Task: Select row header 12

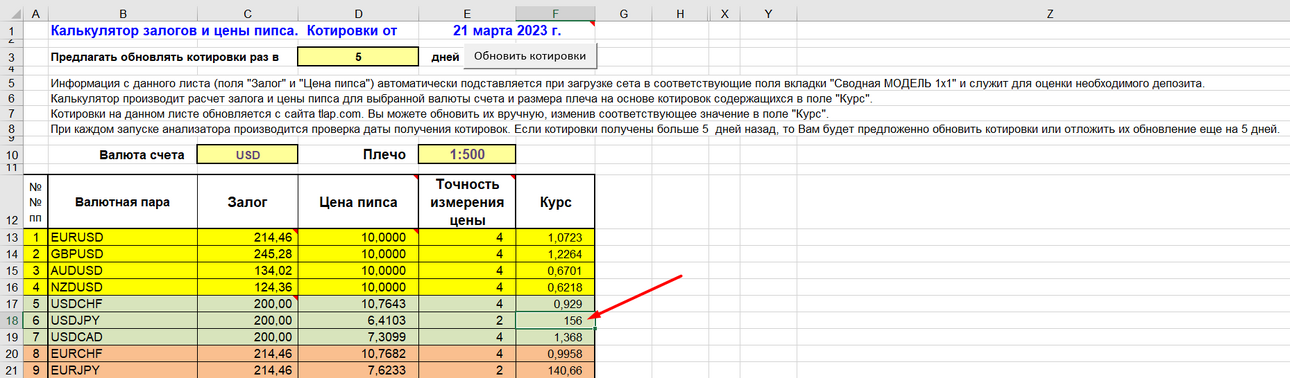Action: tap(11, 202)
